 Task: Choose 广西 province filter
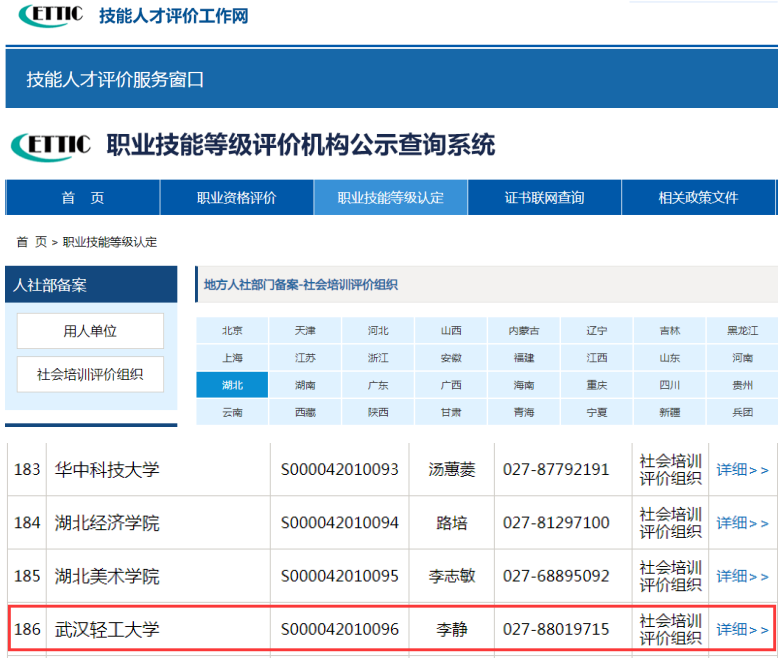coord(451,385)
